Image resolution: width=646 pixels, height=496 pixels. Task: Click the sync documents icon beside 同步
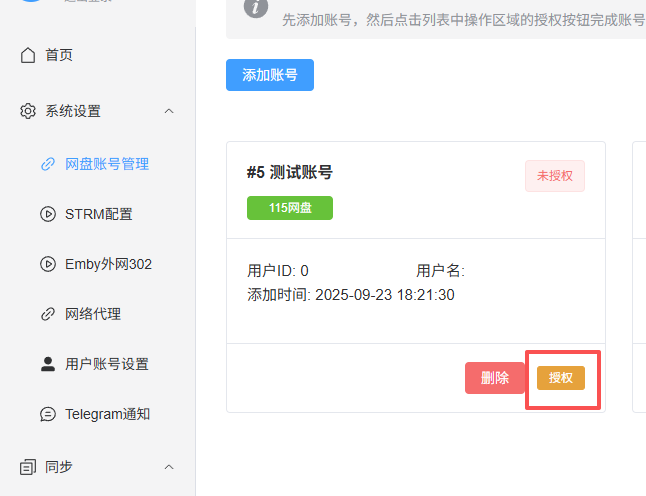coord(28,467)
